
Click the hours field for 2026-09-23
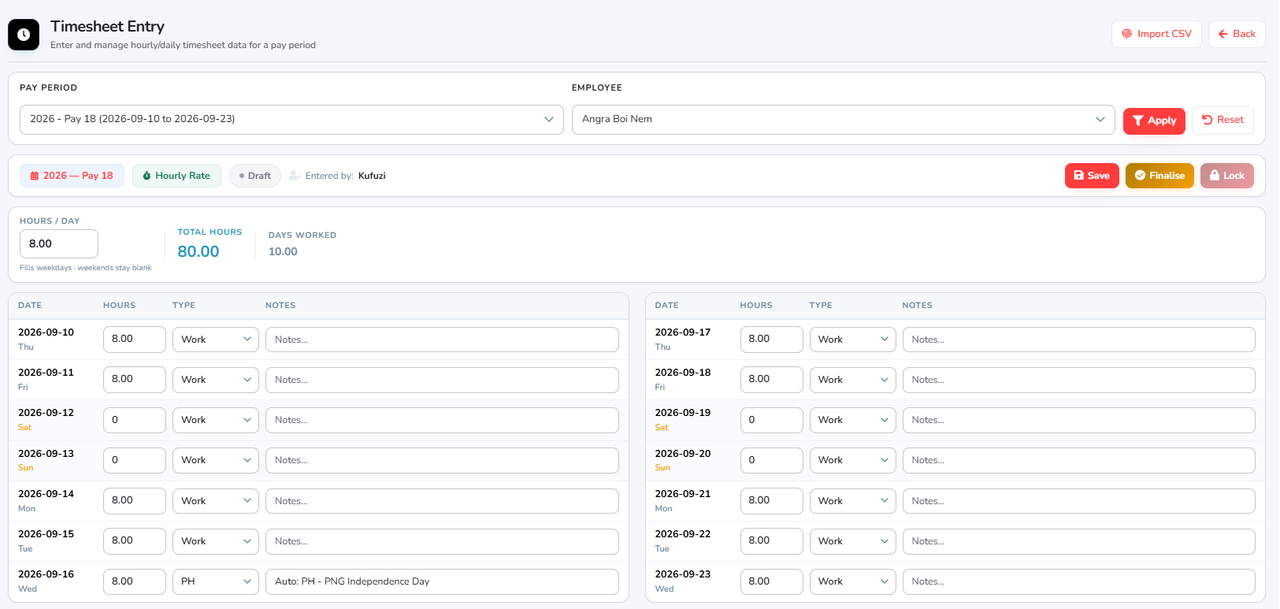771,581
